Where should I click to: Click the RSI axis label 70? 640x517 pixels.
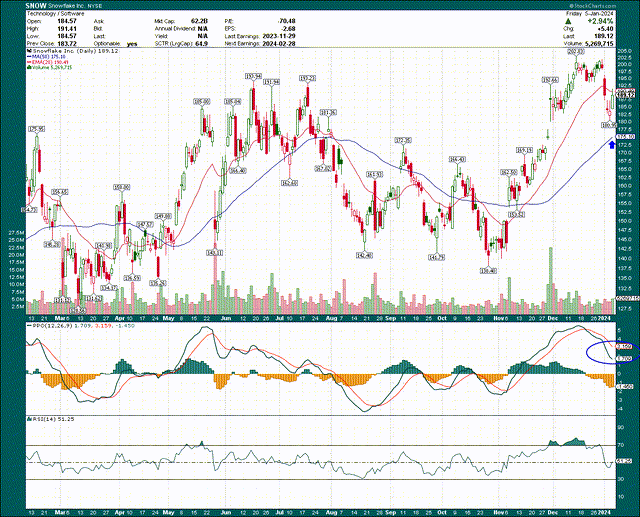click(x=621, y=445)
